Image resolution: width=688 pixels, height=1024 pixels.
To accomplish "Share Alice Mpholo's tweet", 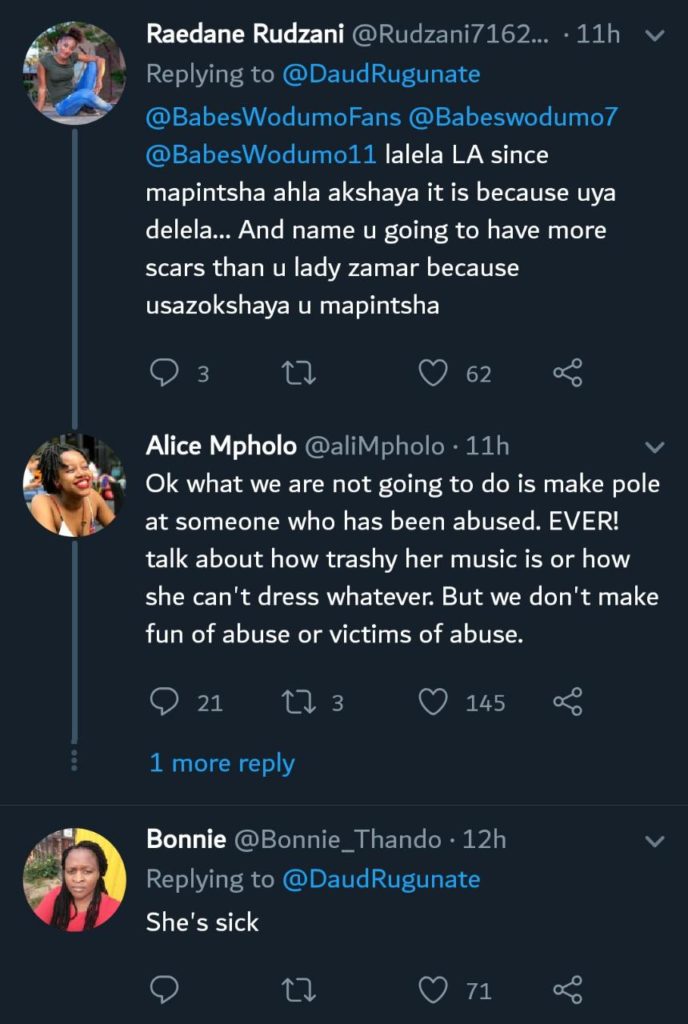I will coord(567,702).
